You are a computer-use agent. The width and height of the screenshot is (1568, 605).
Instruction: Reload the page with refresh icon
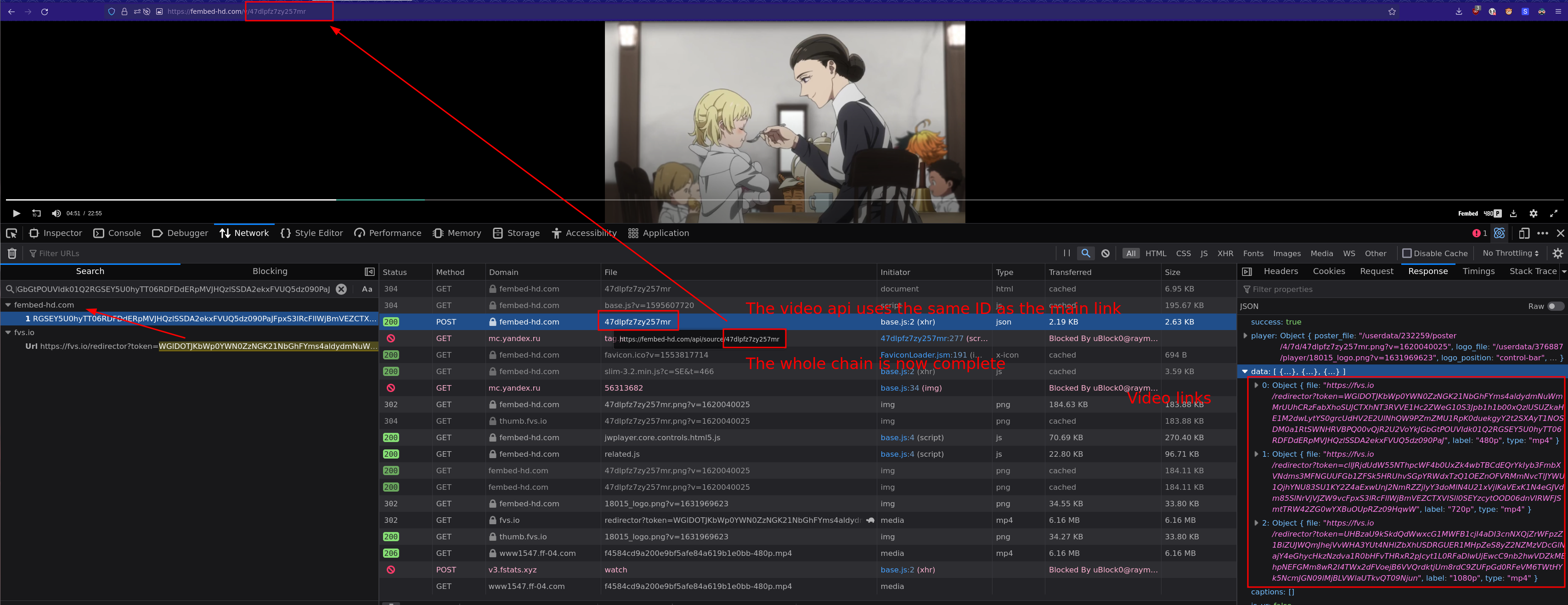click(45, 11)
